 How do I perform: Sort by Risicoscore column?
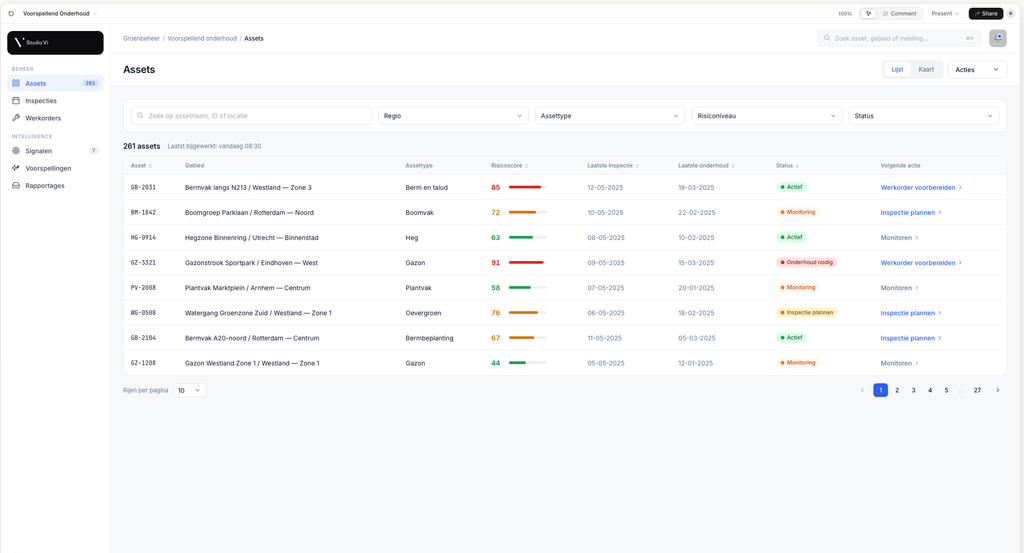click(x=509, y=166)
